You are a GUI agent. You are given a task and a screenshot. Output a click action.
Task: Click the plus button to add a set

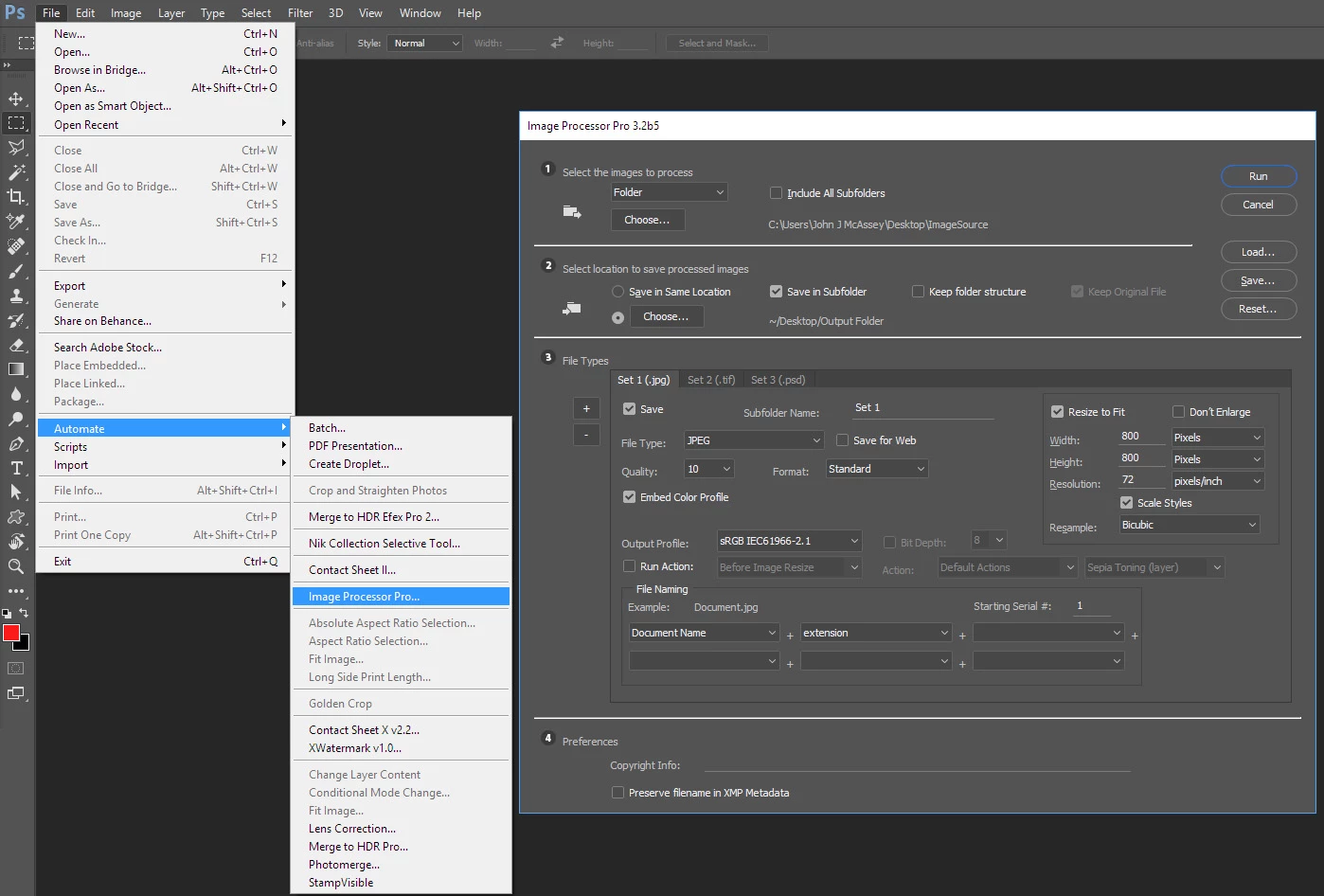tap(586, 408)
